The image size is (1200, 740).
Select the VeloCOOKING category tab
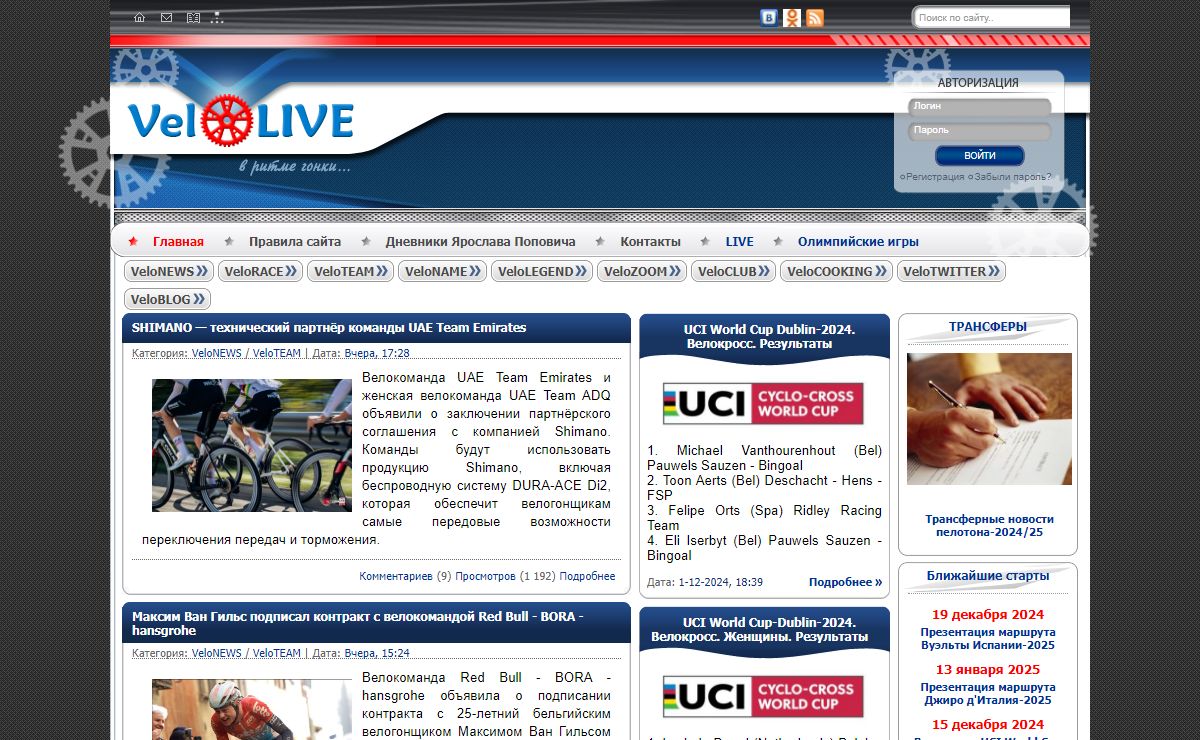[x=836, y=271]
